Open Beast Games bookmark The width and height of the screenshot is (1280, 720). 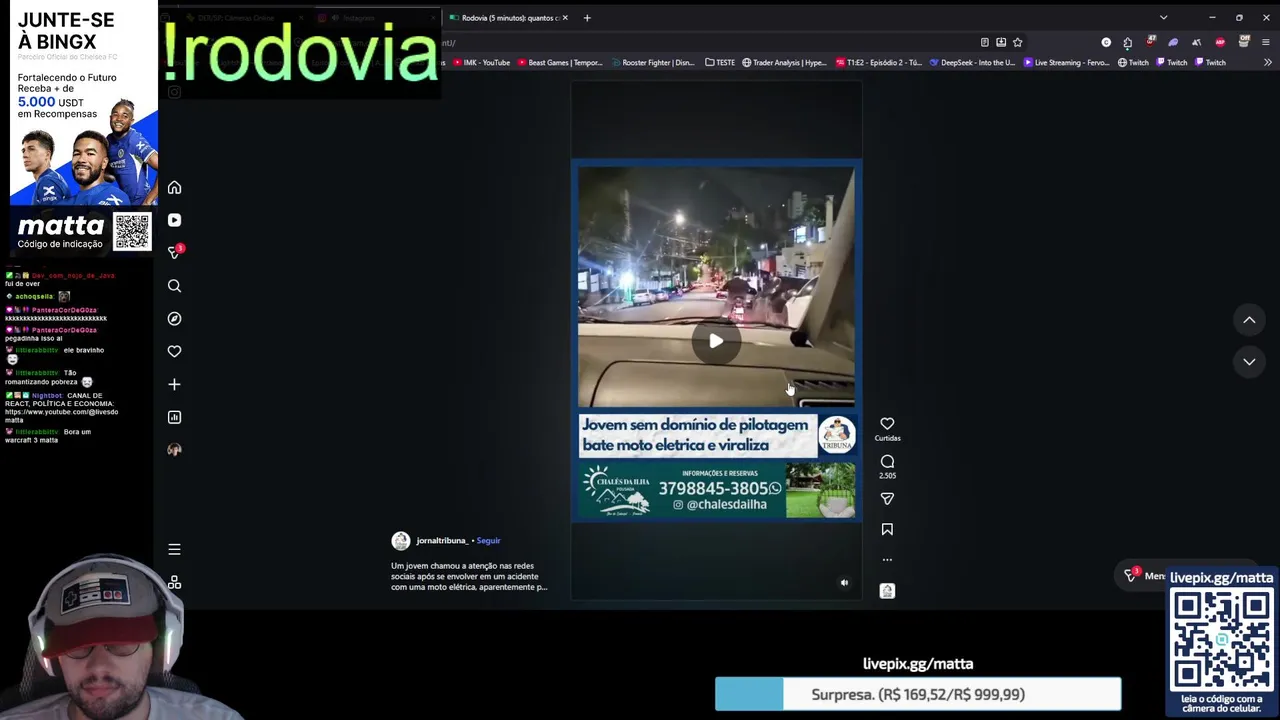point(560,62)
